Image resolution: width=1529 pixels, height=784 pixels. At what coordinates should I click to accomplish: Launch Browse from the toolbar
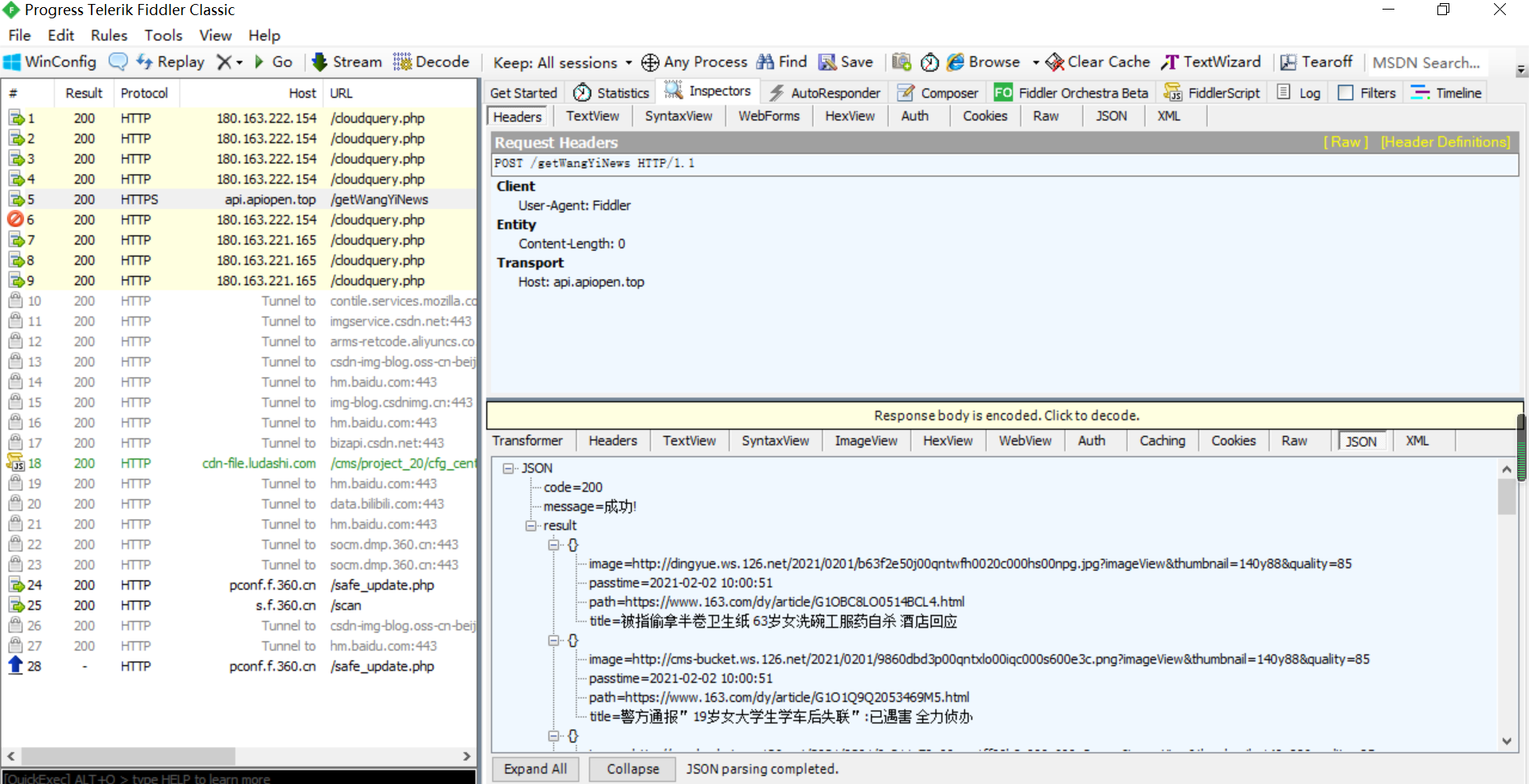point(983,62)
